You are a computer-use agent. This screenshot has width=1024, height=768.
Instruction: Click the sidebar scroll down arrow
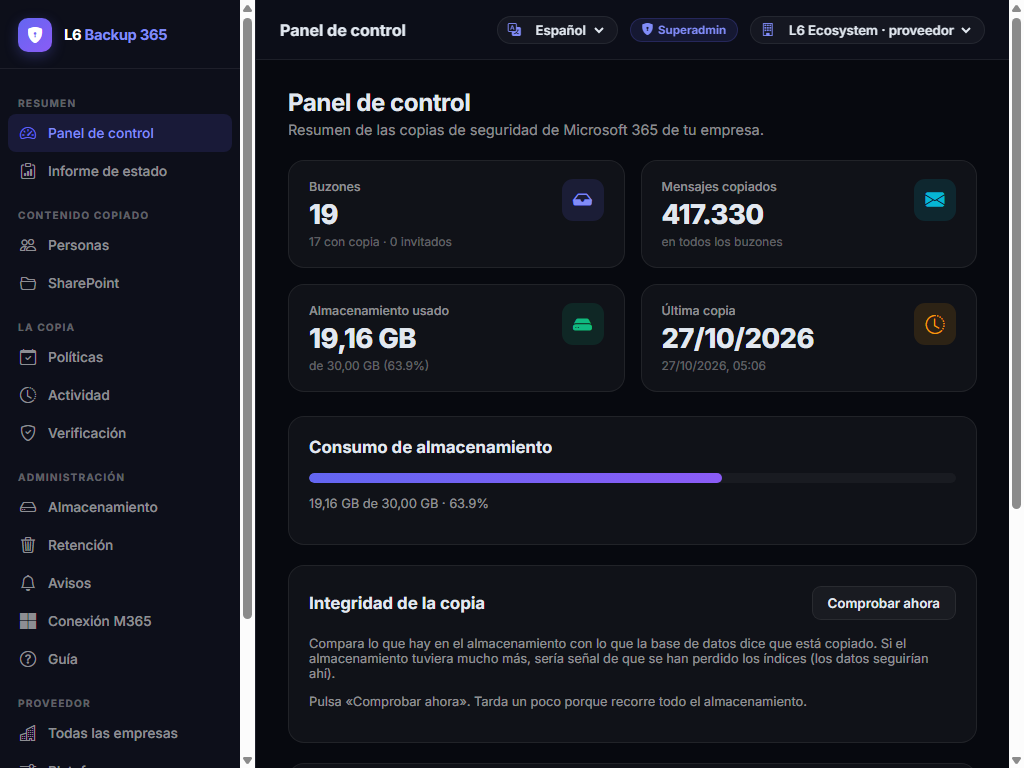[248, 760]
